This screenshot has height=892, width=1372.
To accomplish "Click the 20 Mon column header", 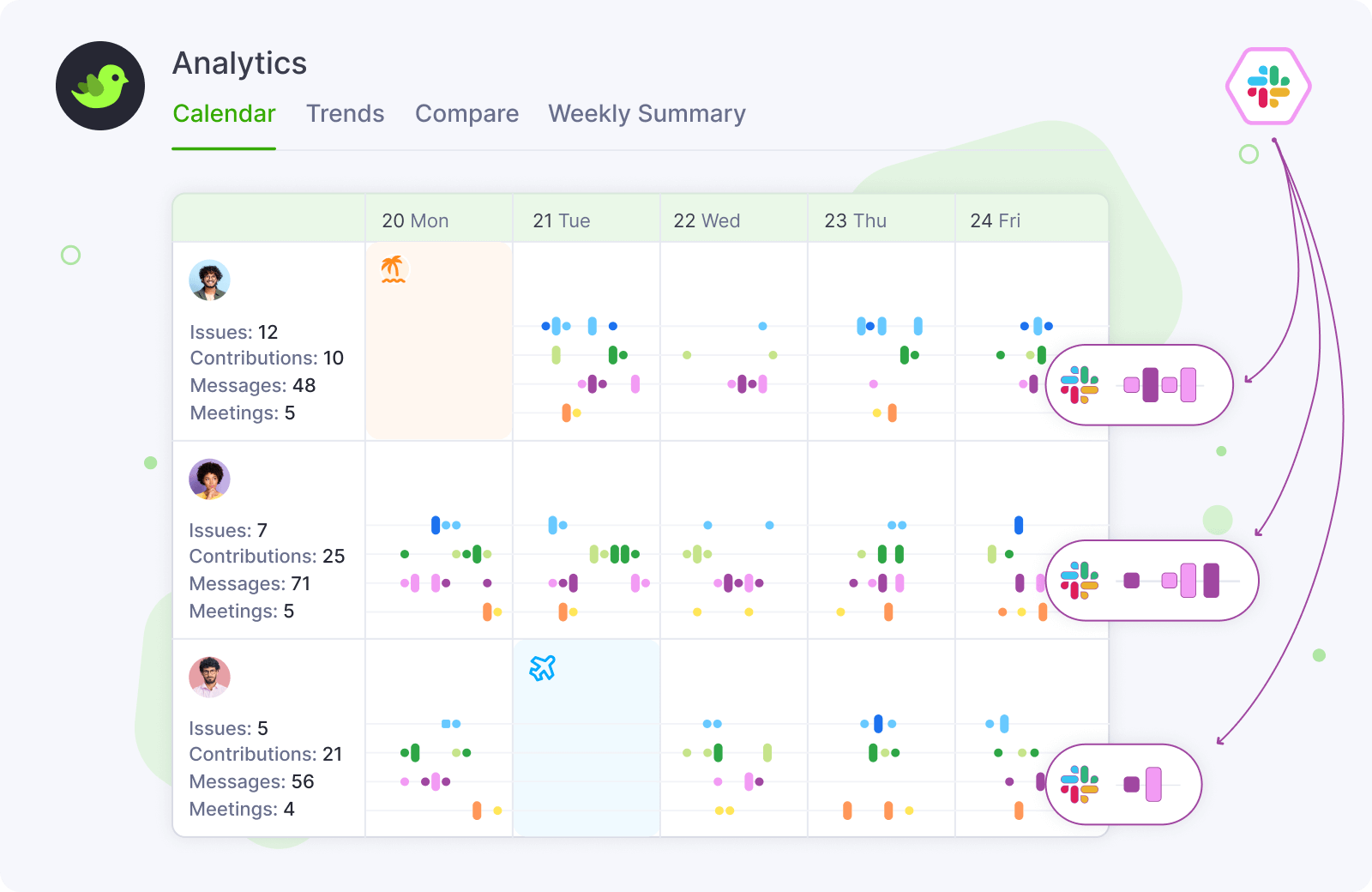I will point(415,220).
